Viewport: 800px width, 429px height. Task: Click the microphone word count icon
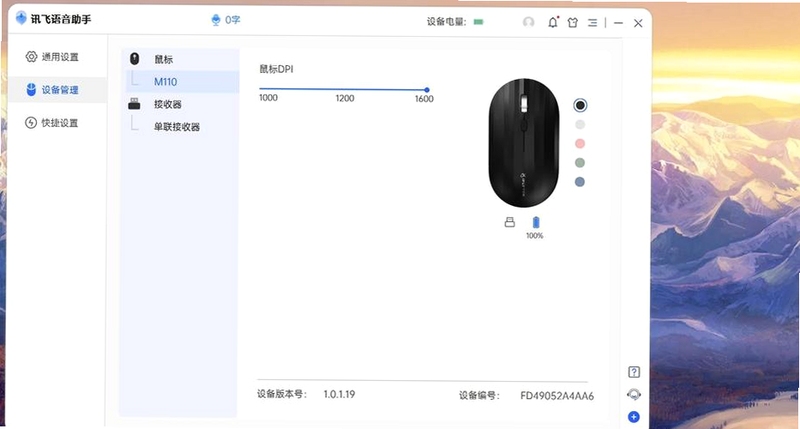click(x=216, y=20)
